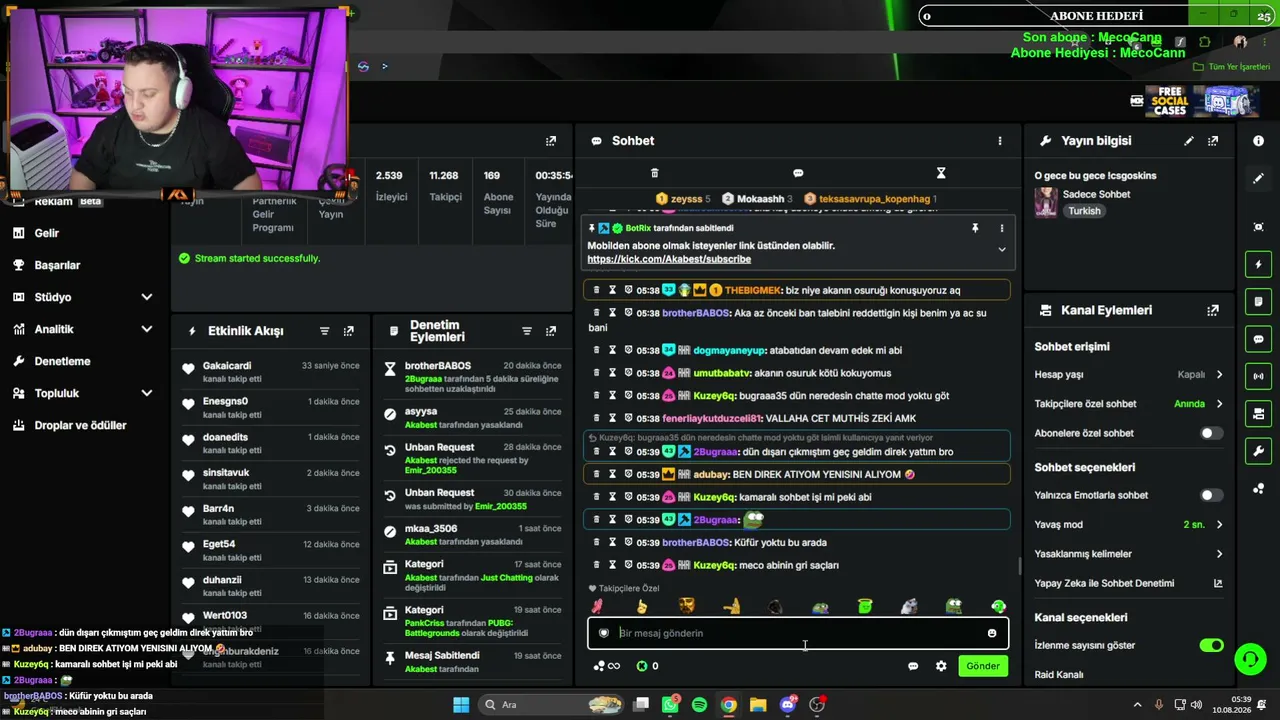The width and height of the screenshot is (1280, 720).
Task: Toggle Abonelere özel sohbet switch
Action: point(1211,434)
